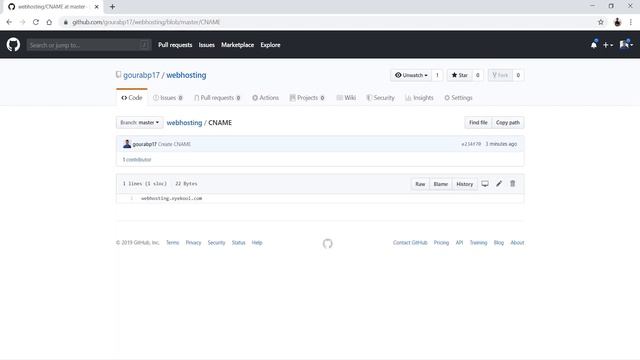640x360 pixels.
Task: Open Chrome profile avatar
Action: (617, 22)
